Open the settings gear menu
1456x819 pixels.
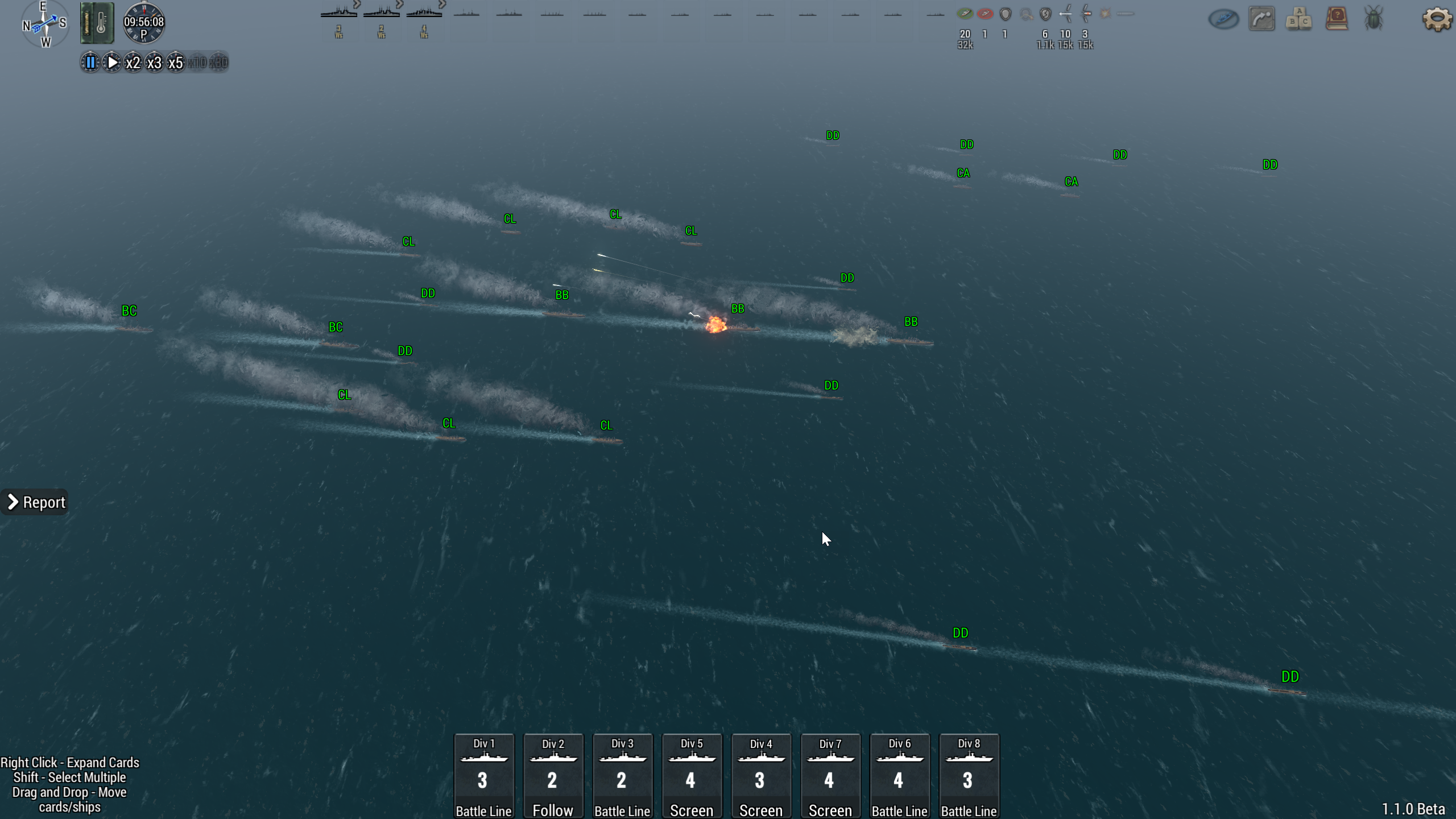tap(1437, 19)
